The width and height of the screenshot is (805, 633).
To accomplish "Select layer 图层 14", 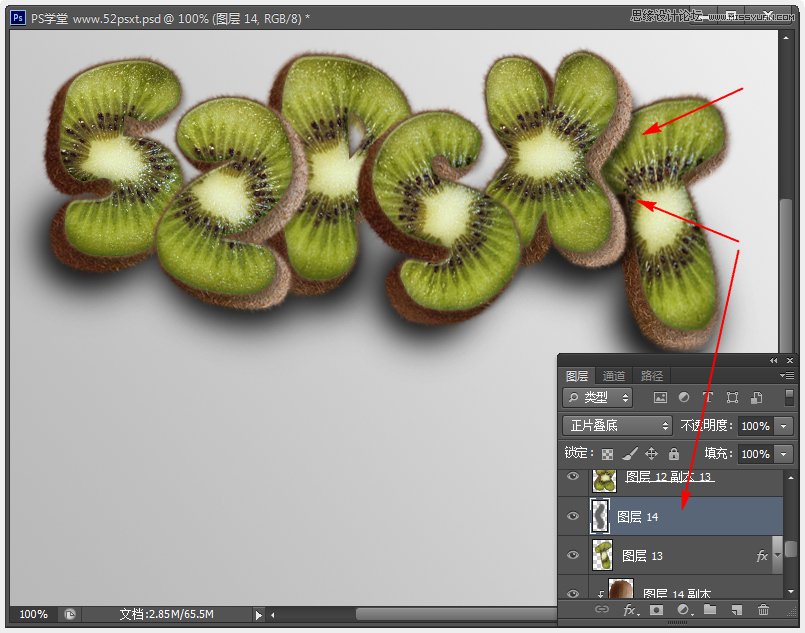I will [670, 516].
